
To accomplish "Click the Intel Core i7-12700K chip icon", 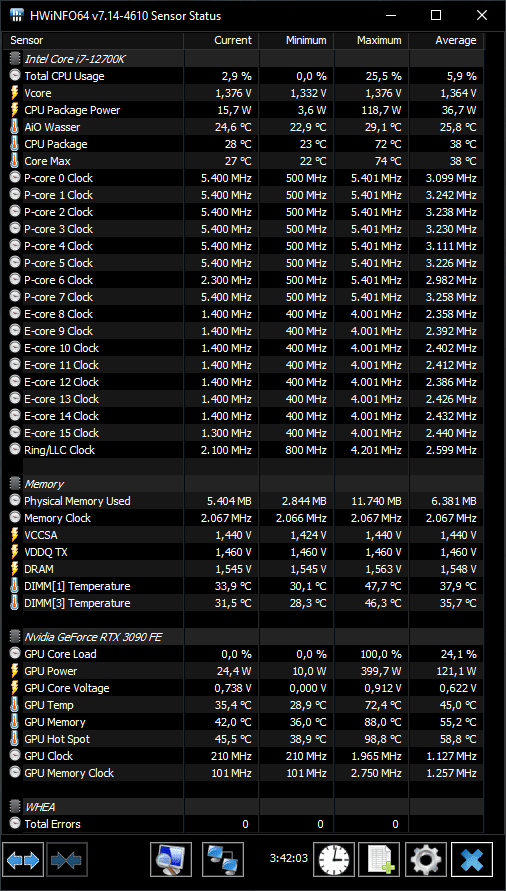I will tap(14, 59).
